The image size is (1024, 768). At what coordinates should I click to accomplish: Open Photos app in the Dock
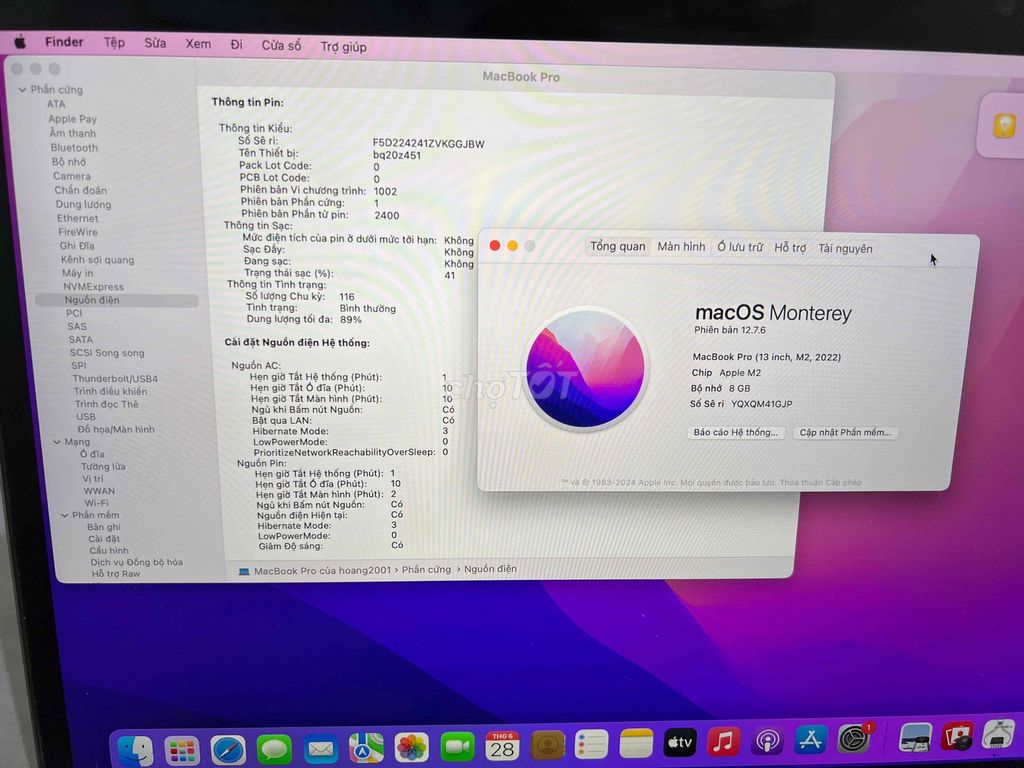click(411, 747)
